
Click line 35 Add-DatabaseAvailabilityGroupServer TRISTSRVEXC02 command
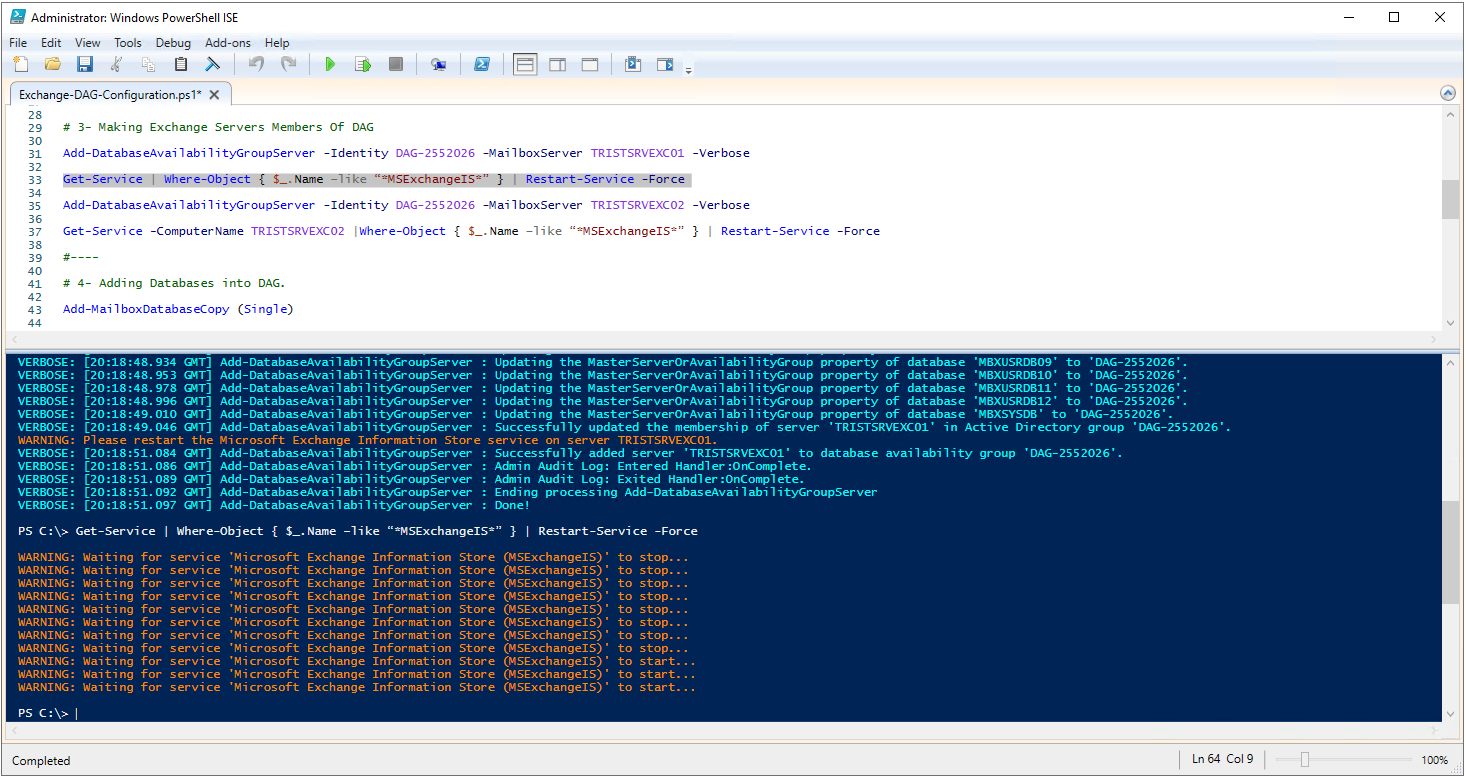coord(406,205)
